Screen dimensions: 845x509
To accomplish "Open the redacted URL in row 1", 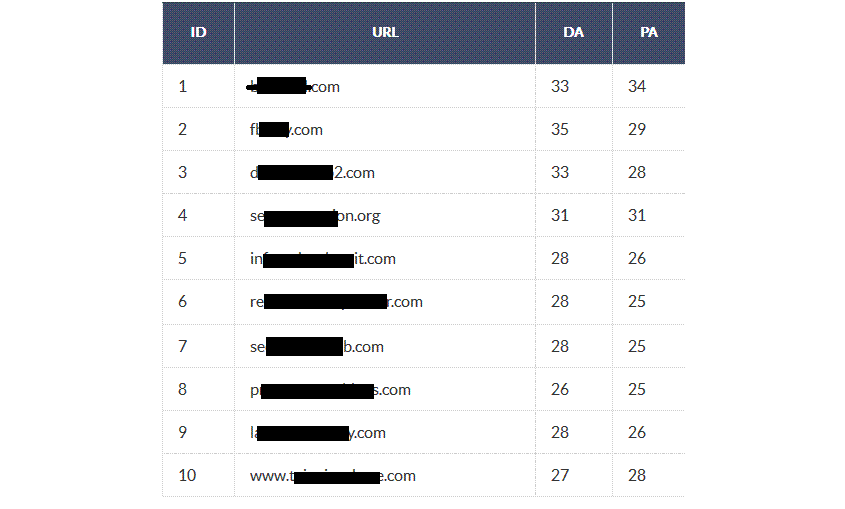I will 295,87.
